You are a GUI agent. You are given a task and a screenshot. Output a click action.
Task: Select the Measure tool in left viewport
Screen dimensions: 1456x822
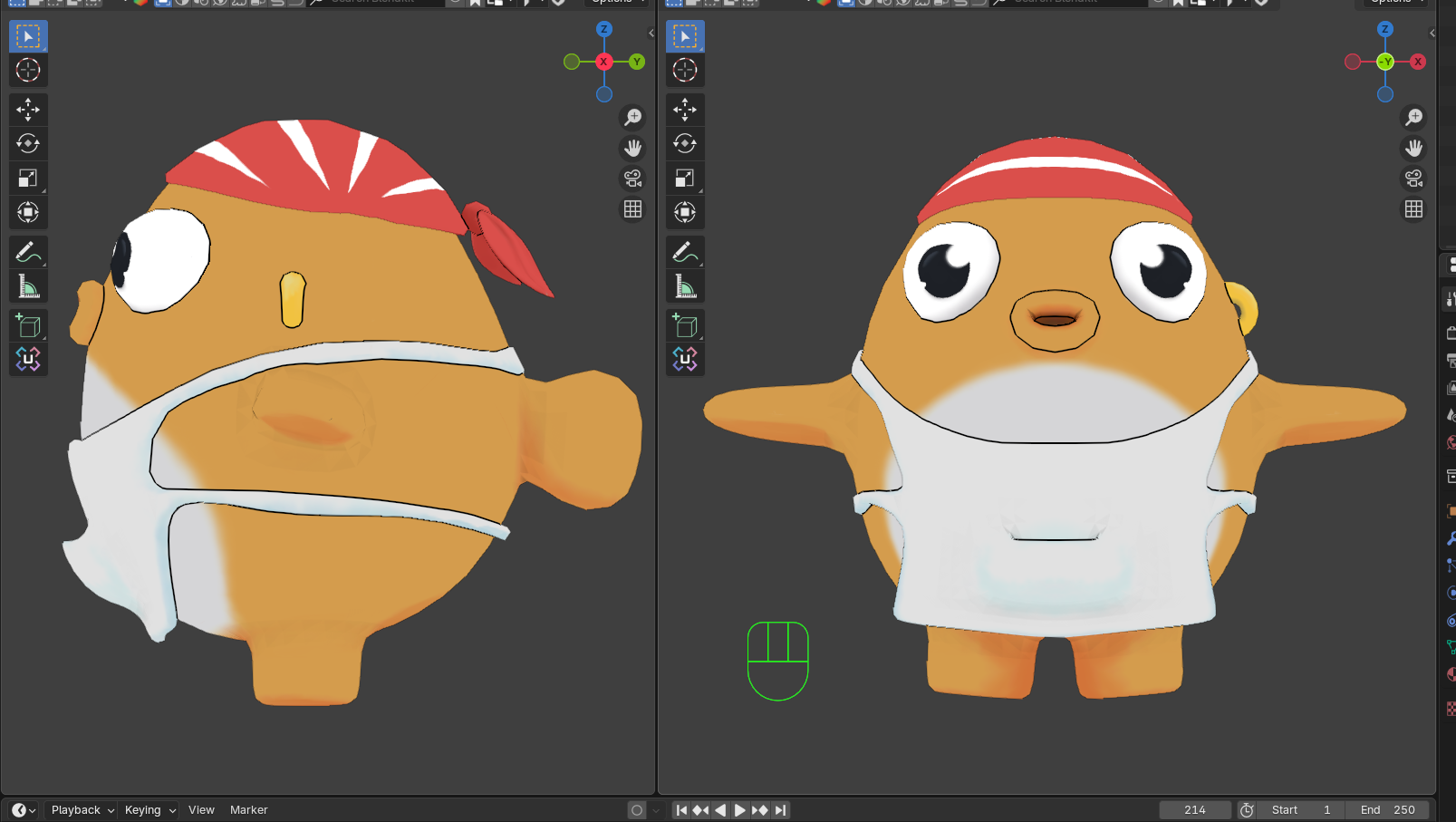(28, 287)
